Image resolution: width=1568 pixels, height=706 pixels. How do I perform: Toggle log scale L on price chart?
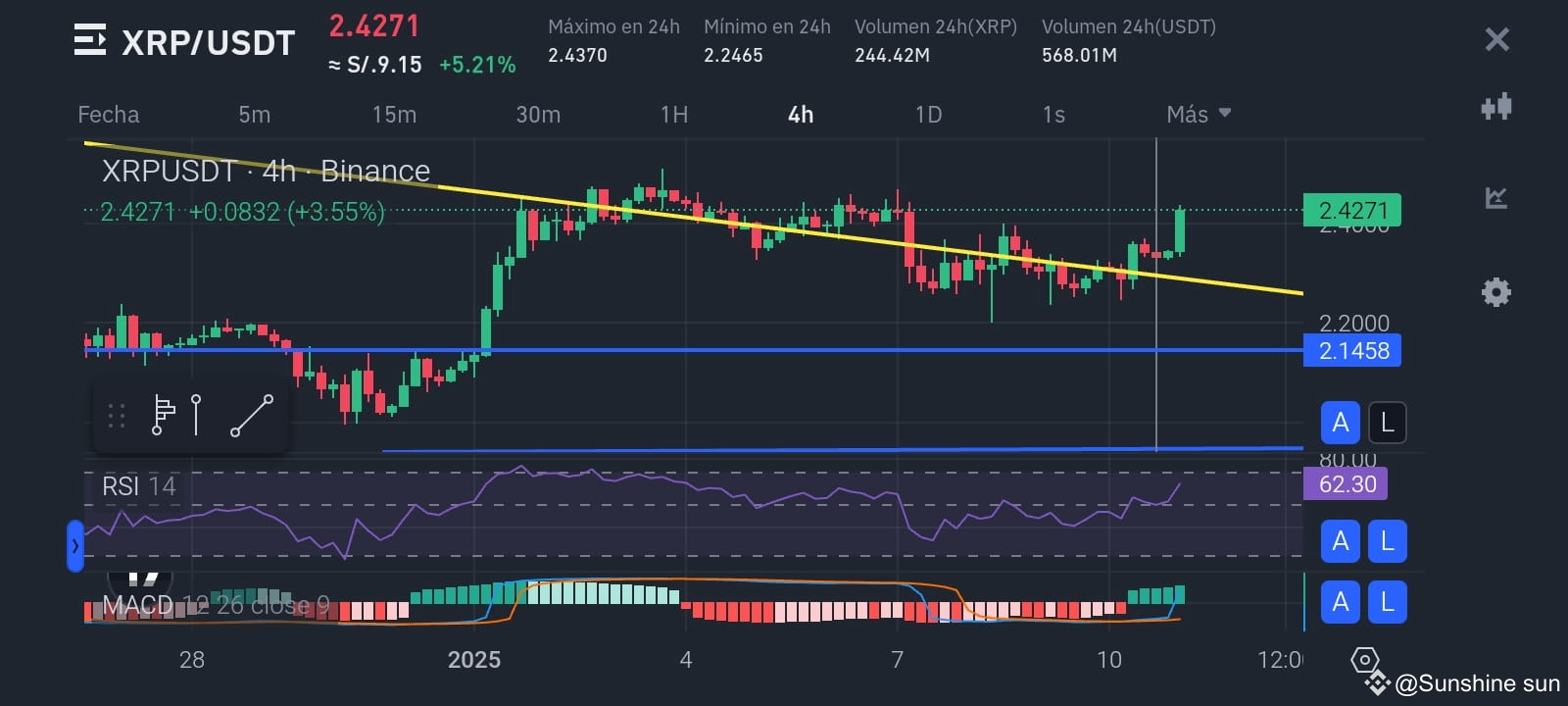1387,423
